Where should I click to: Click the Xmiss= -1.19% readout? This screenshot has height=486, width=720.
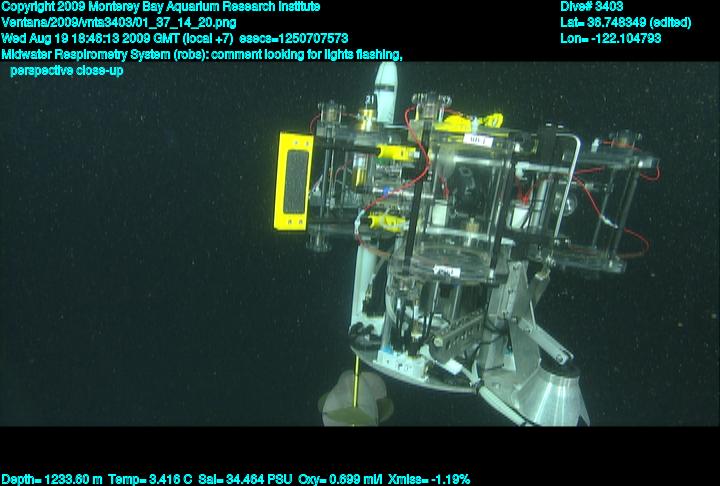click(429, 480)
